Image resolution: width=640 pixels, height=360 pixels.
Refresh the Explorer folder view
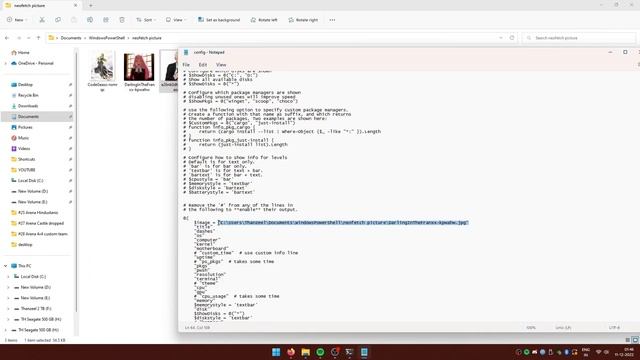click(512, 38)
